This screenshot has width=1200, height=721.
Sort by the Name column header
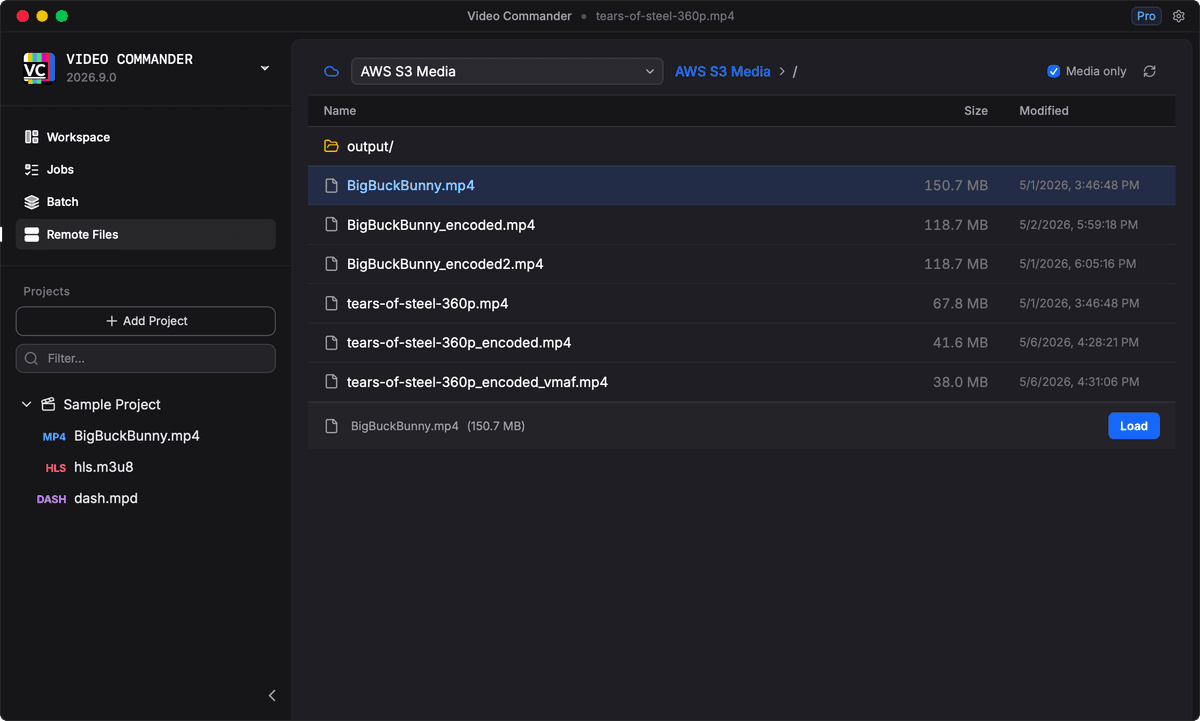pyautogui.click(x=340, y=111)
